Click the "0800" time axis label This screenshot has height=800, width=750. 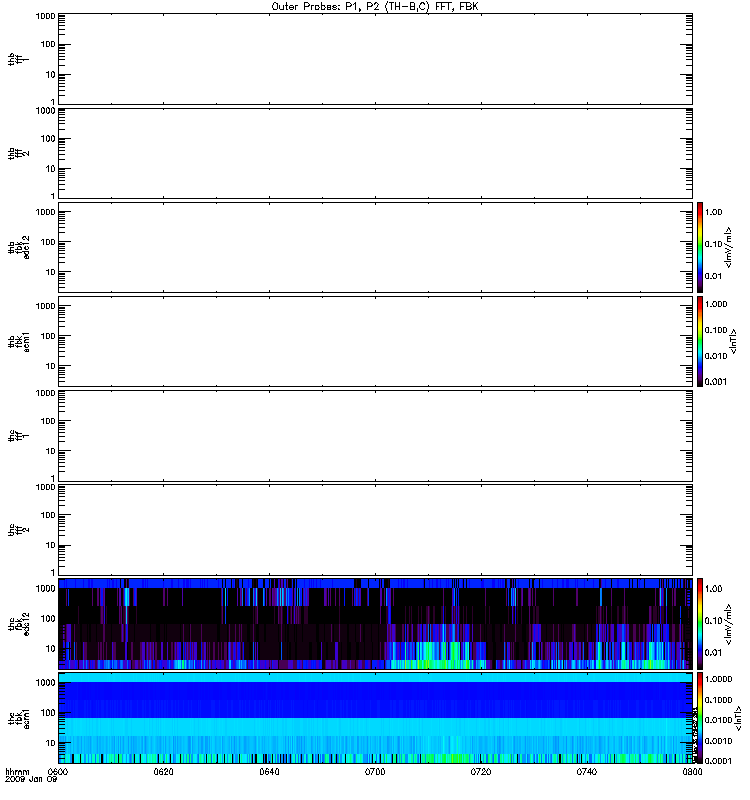tap(692, 772)
